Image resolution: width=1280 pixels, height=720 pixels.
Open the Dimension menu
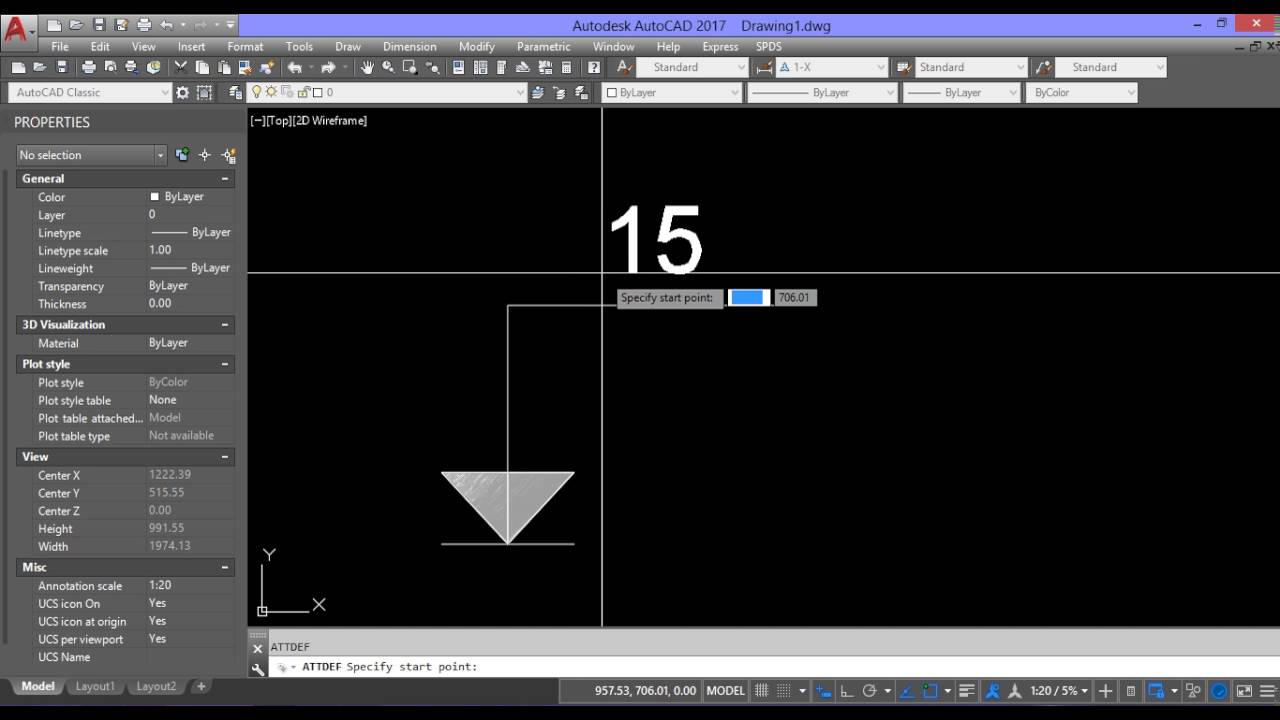pos(409,46)
